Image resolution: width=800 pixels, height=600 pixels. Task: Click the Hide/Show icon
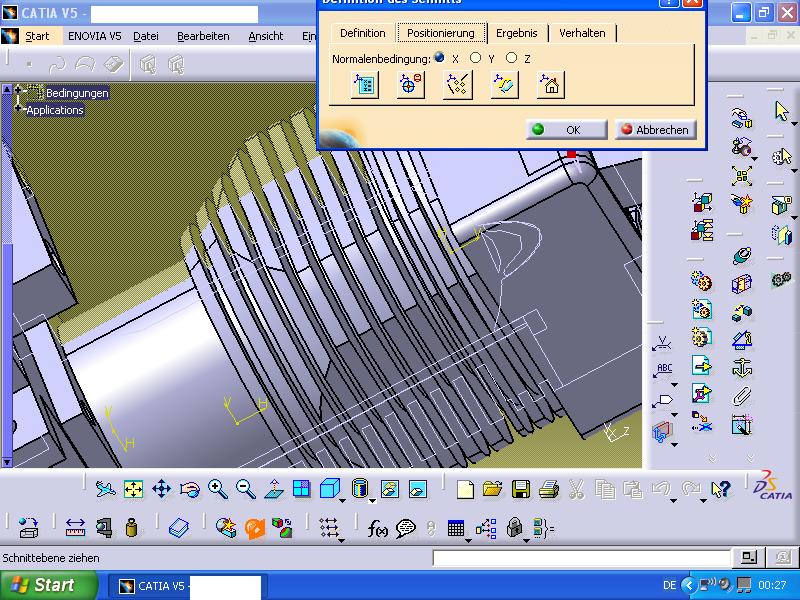point(390,489)
